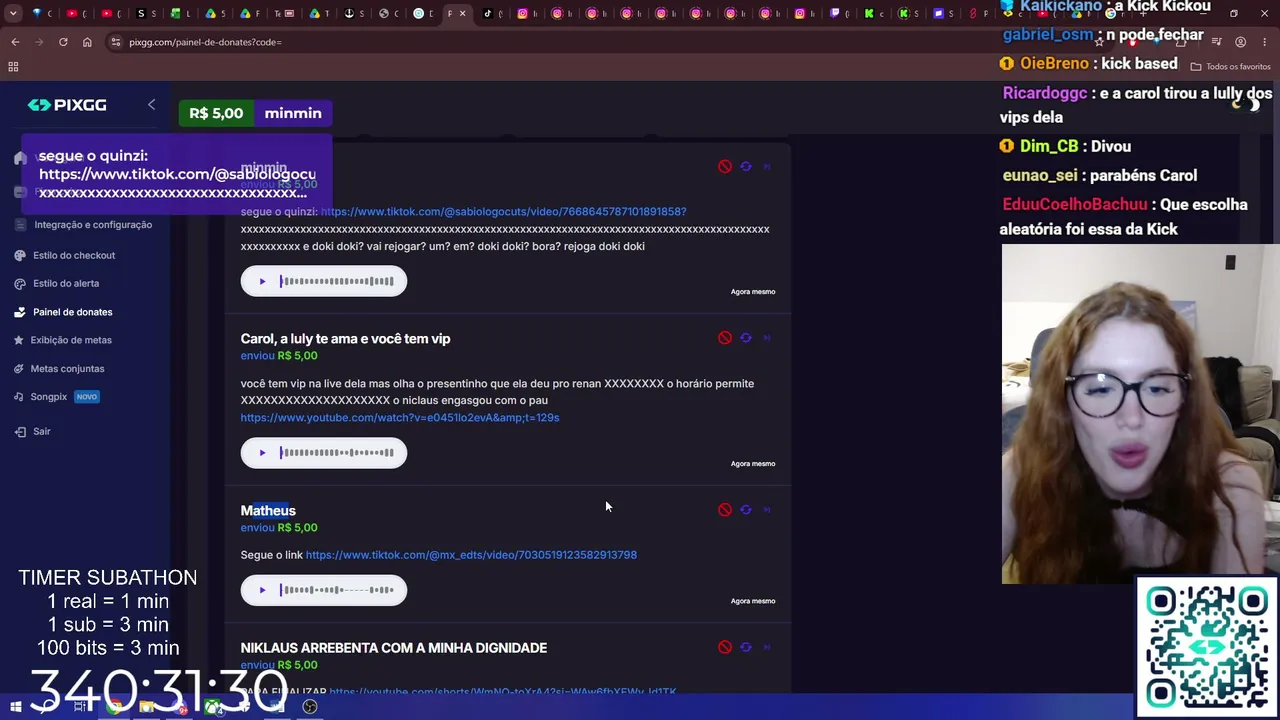Click the NIKLAUS ARREBENTA COM A MINHA DIGNIDADE title
1280x720 pixels.
pos(394,648)
